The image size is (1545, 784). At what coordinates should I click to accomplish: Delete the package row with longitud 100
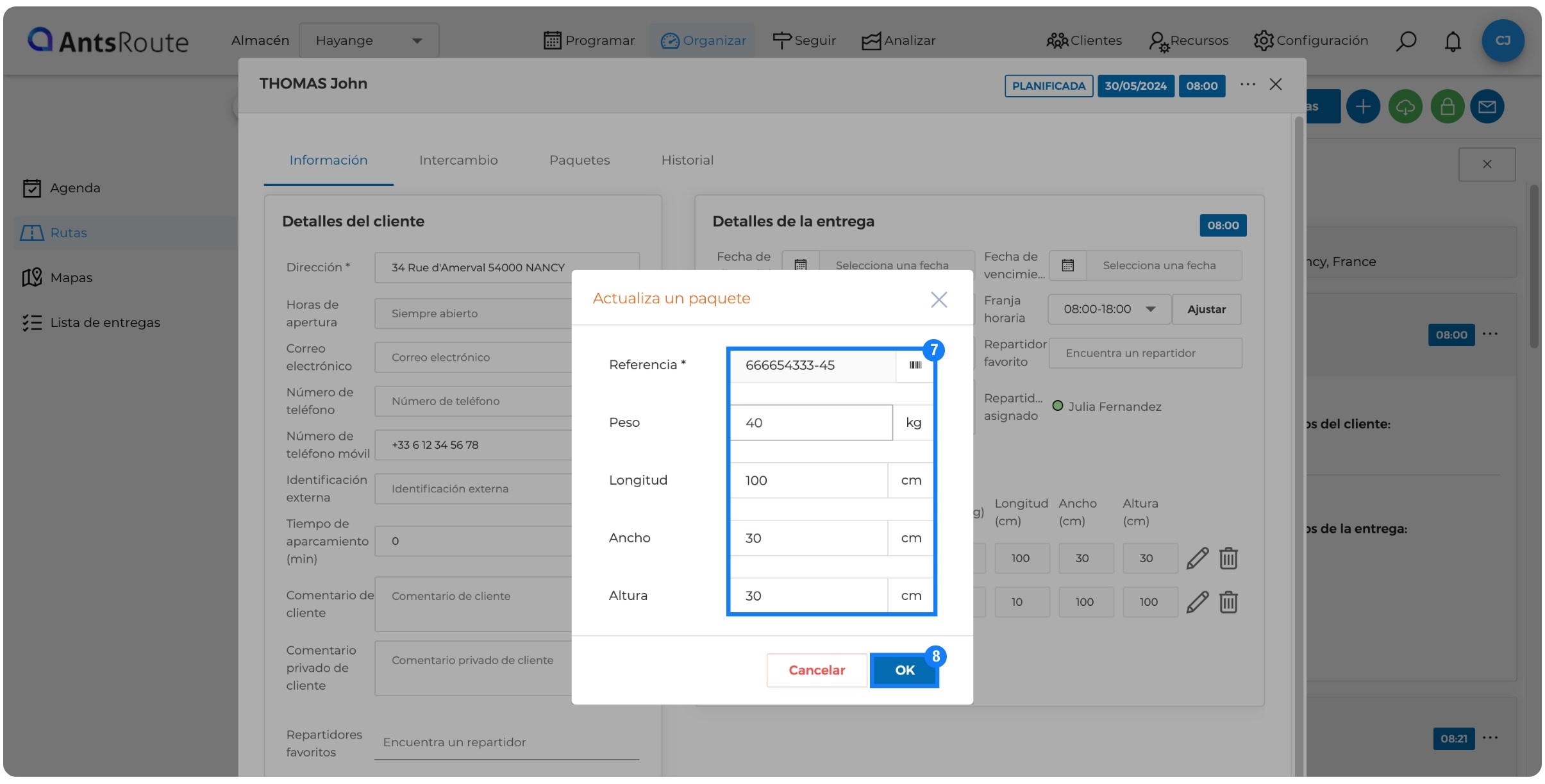[x=1228, y=558]
